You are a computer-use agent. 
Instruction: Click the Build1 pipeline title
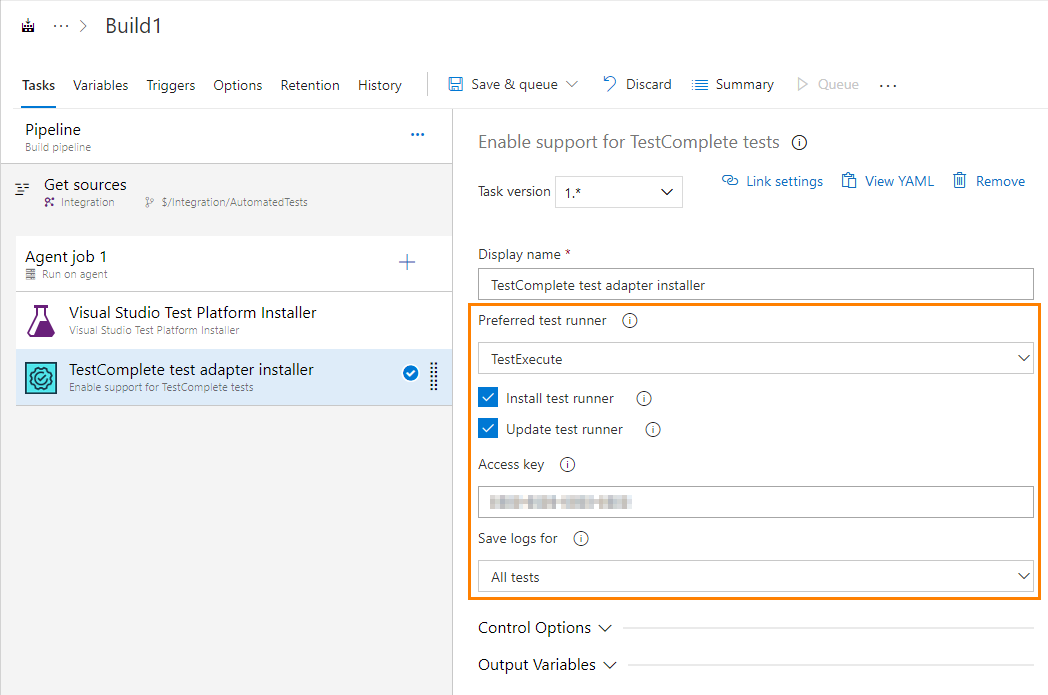coord(134,26)
